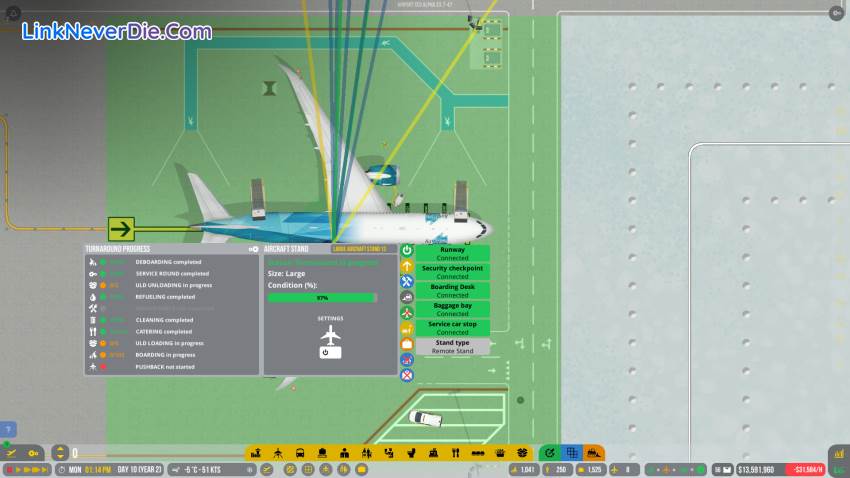Open the staff build menu icon
850x478 pixels.
point(344,453)
